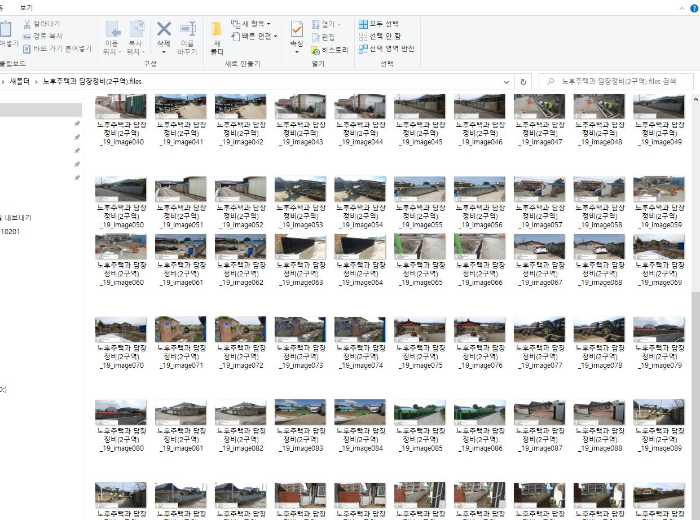Click the Delete (삭제) X icon
The image size is (700, 520).
(x=164, y=29)
